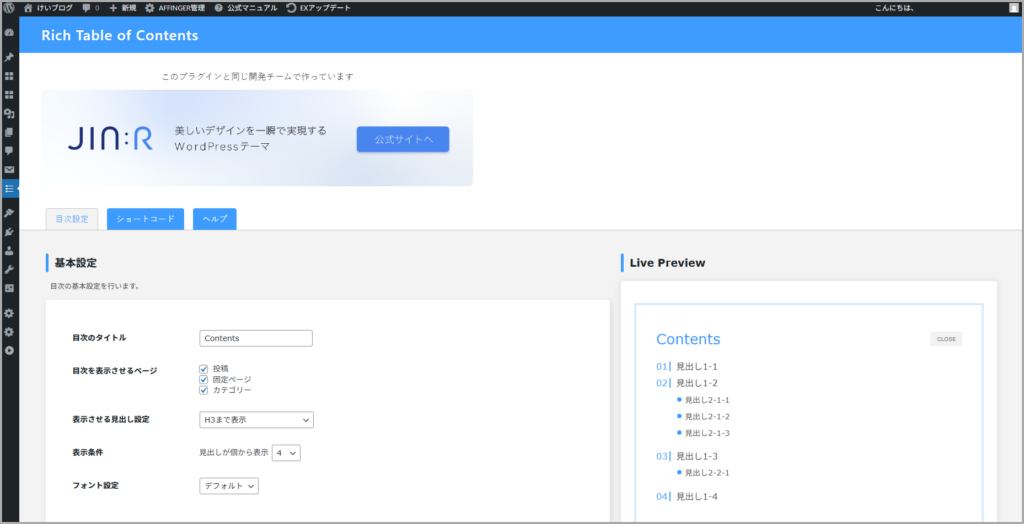Open the Dashboard from the sidebar

[x=9, y=32]
